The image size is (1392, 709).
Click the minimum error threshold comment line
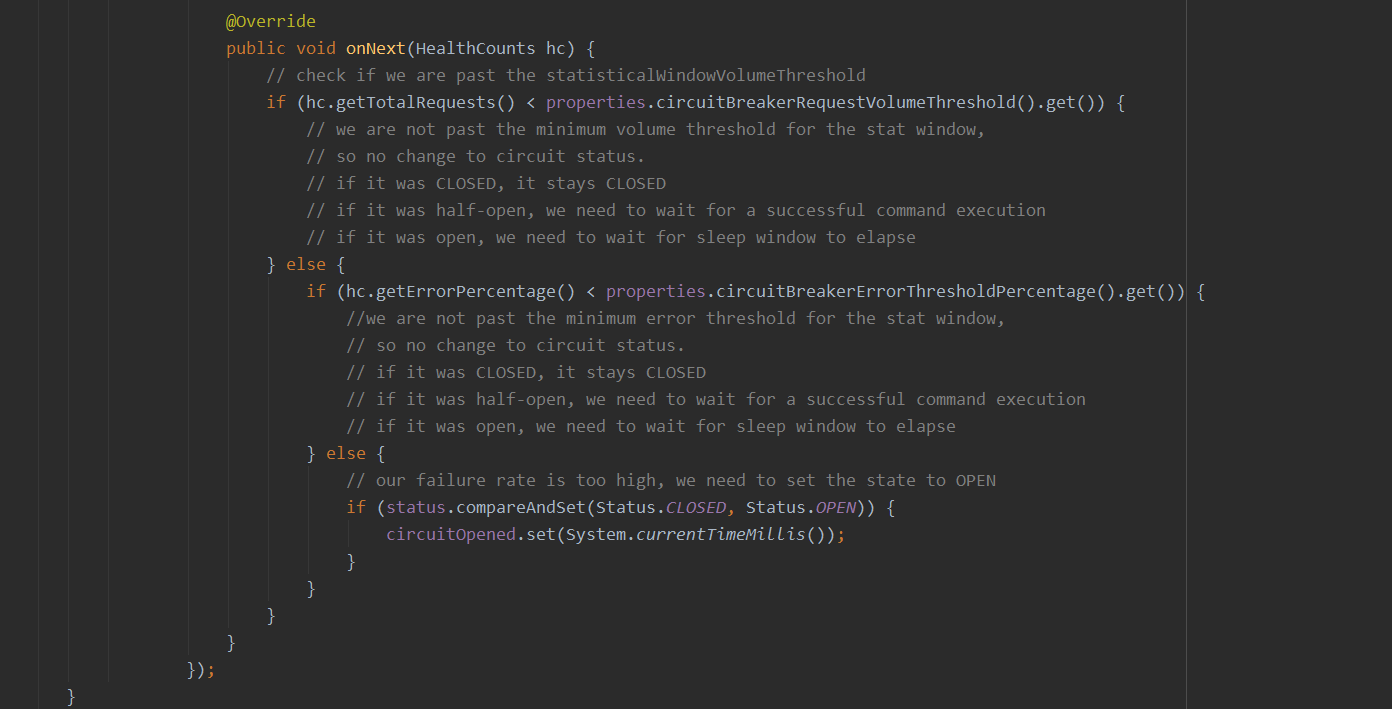[x=676, y=318]
